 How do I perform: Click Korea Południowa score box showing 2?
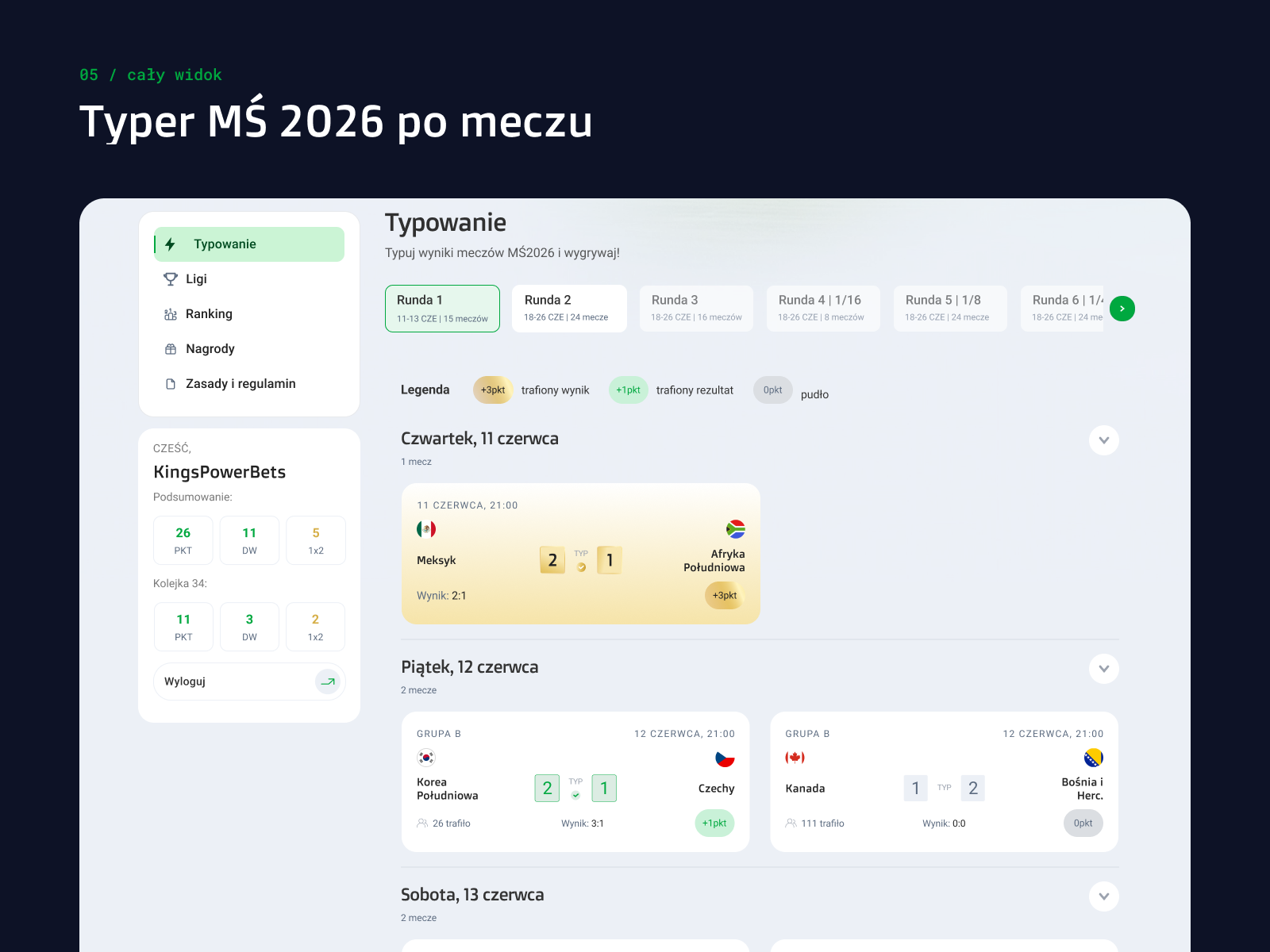547,788
